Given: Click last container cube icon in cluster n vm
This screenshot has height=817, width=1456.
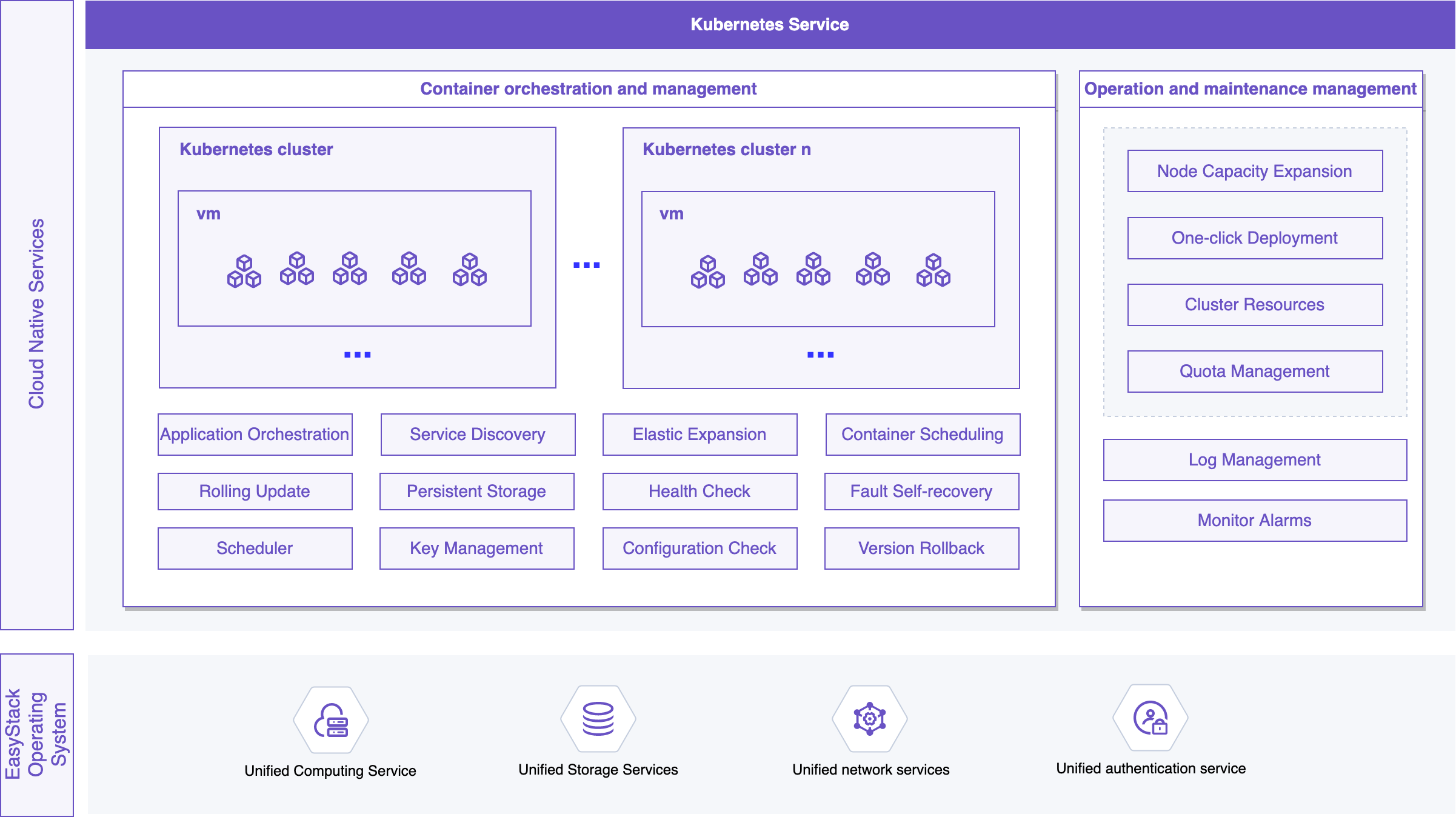Looking at the screenshot, I should tap(933, 270).
